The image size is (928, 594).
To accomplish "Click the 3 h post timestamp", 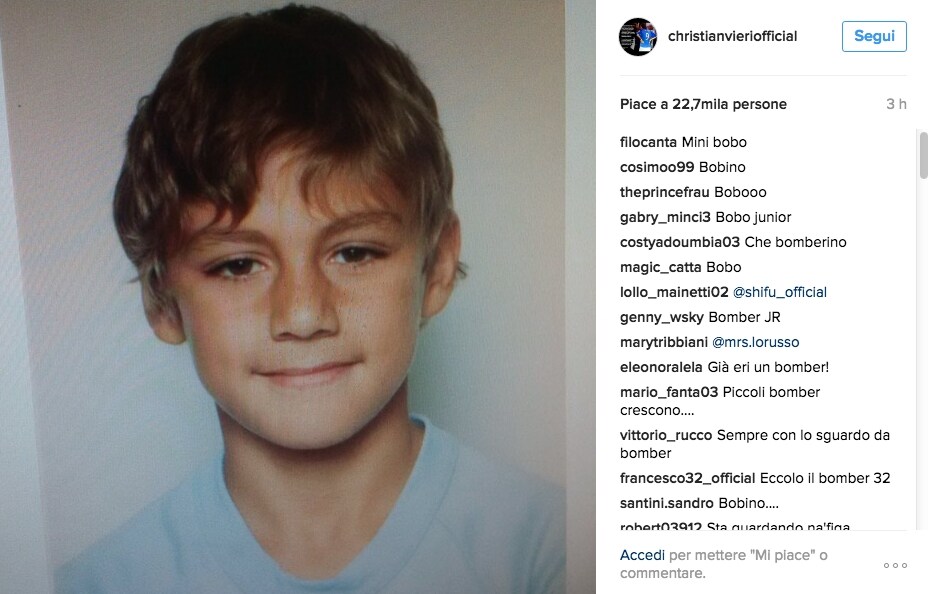I will [x=896, y=104].
